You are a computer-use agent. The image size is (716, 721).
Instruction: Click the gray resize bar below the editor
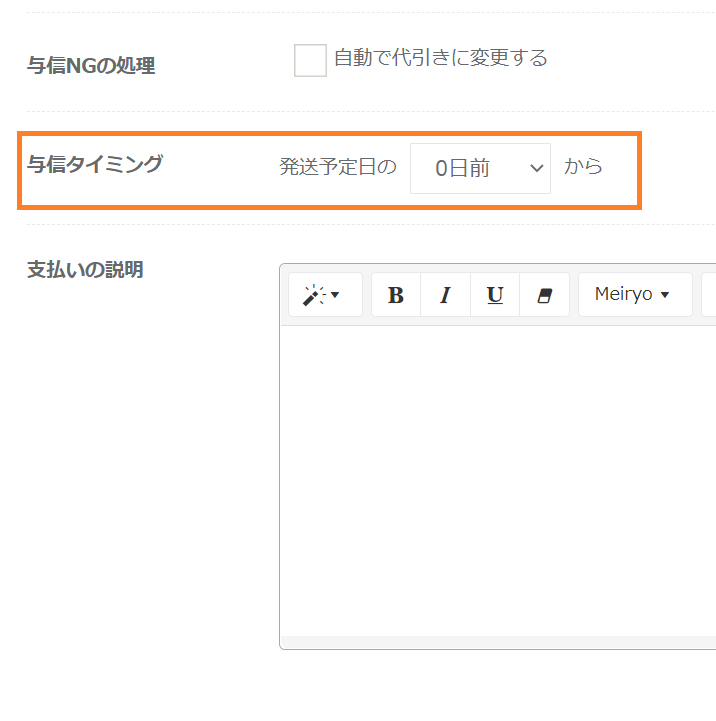pyautogui.click(x=497, y=642)
